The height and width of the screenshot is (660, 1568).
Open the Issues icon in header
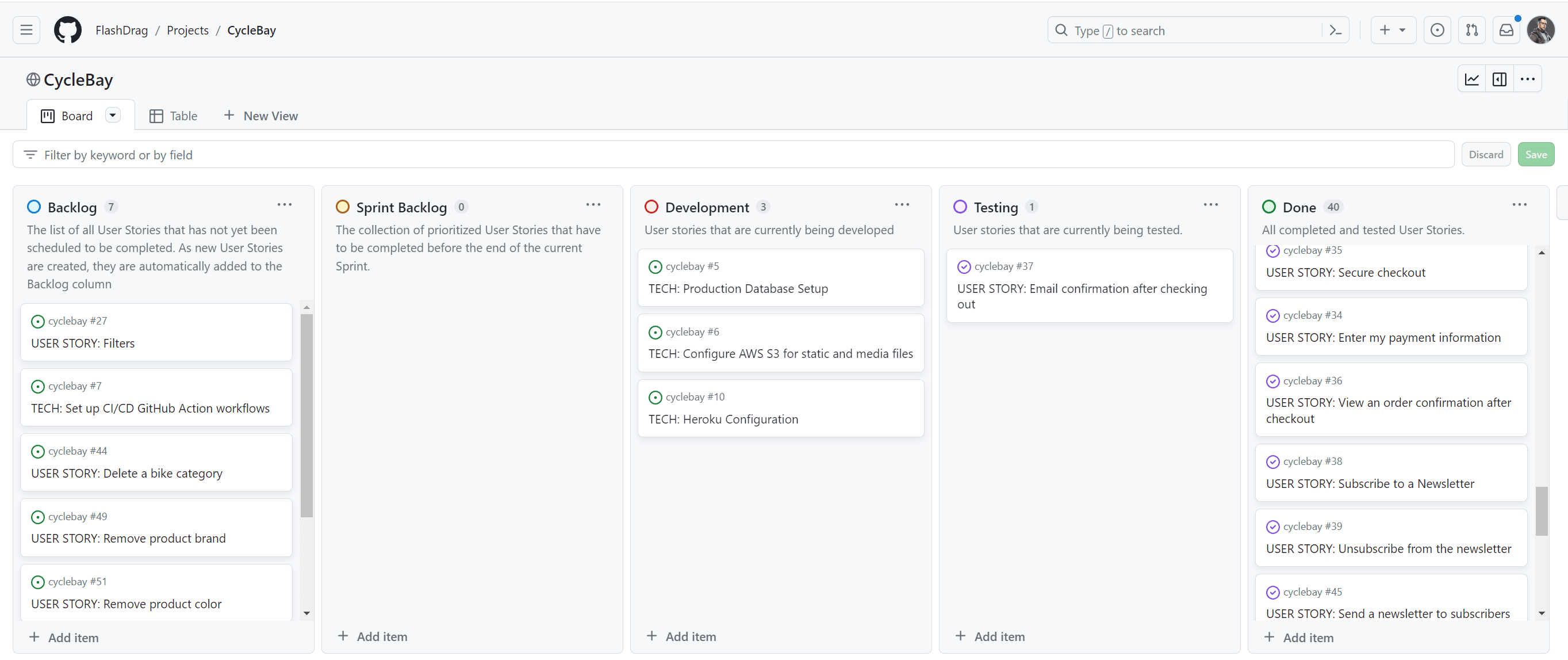point(1437,30)
